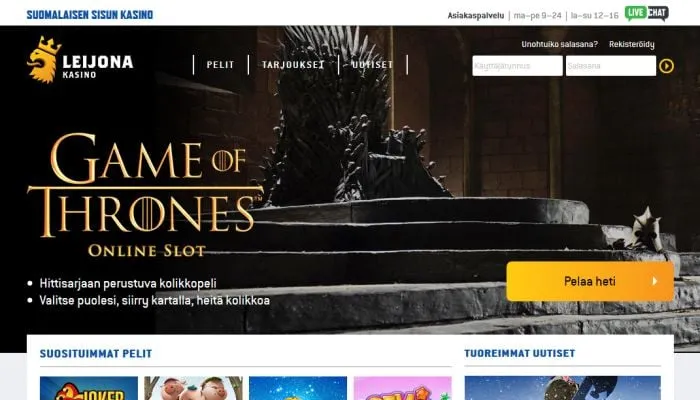Click the Suomalaisen Sisun Kasino heading
This screenshot has width=700, height=400.
(x=90, y=15)
